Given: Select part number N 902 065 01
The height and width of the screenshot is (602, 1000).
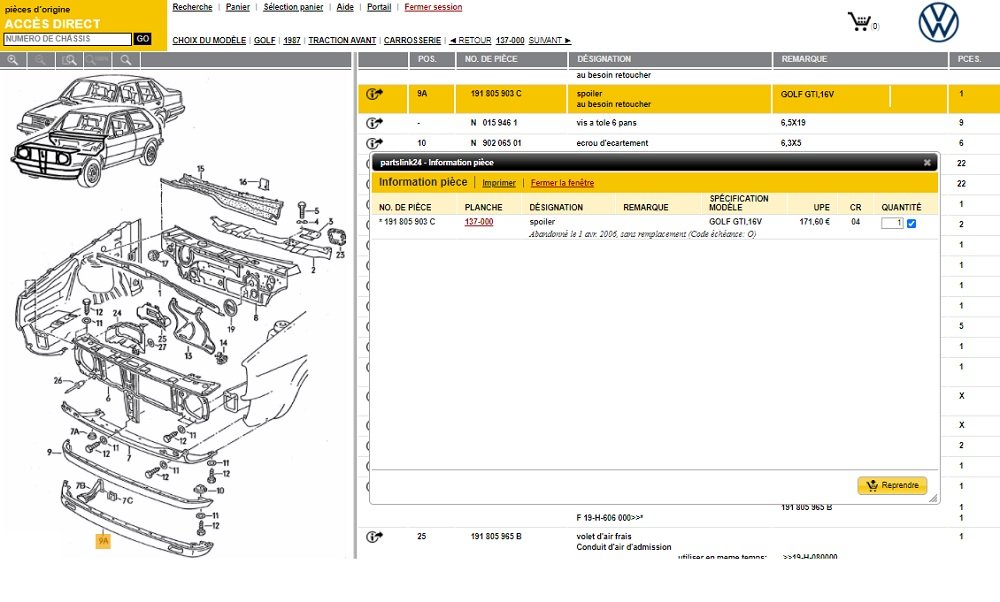Looking at the screenshot, I should click(x=496, y=143).
